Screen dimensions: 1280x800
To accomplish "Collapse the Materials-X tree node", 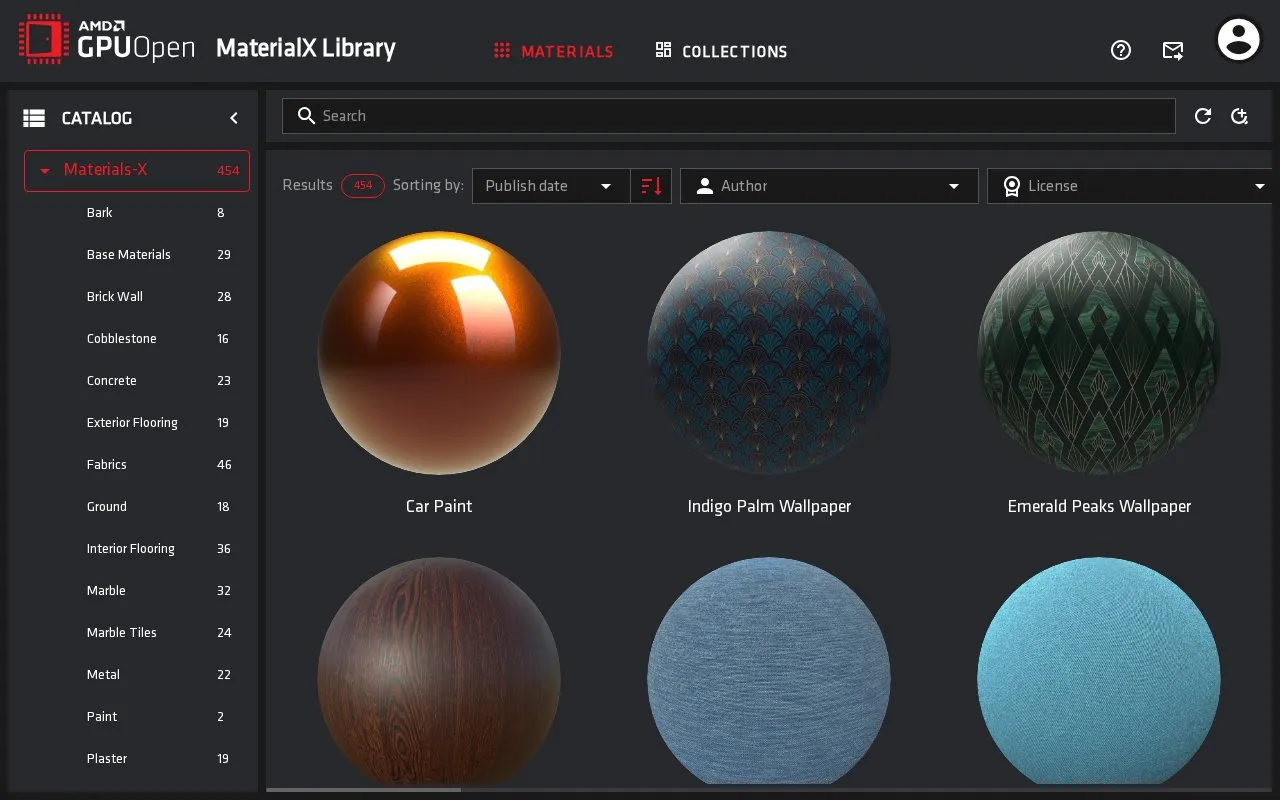I will pos(44,171).
